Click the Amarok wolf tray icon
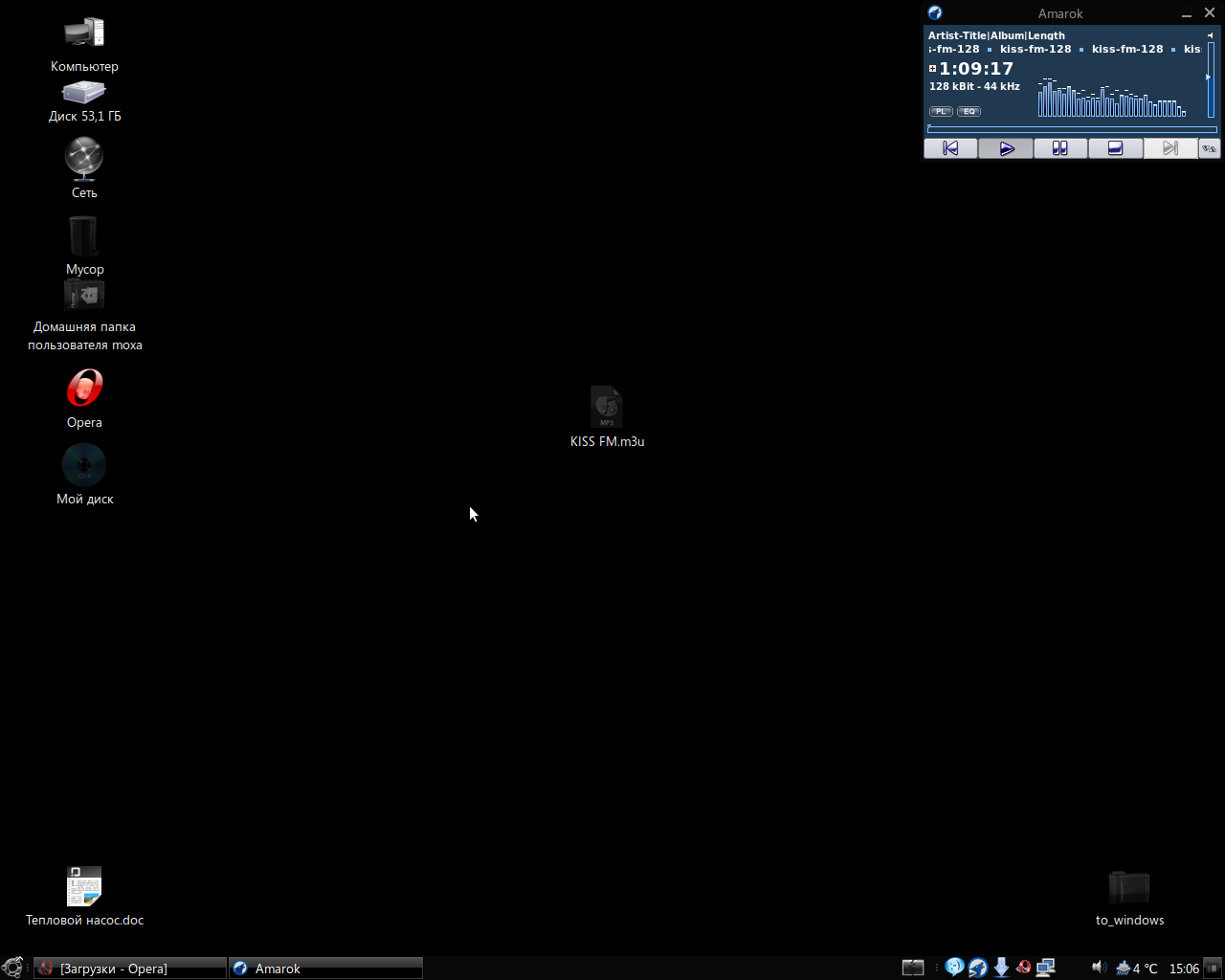1225x980 pixels. [977, 968]
